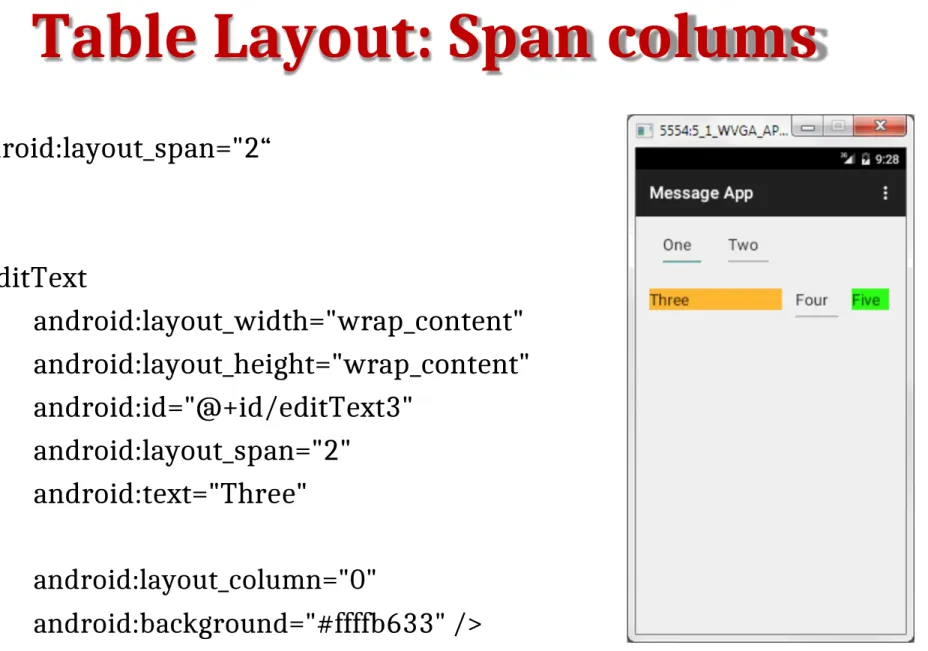This screenshot has width=928, height=651.
Task: Click the 9:28 clock in status bar
Action: tap(887, 159)
